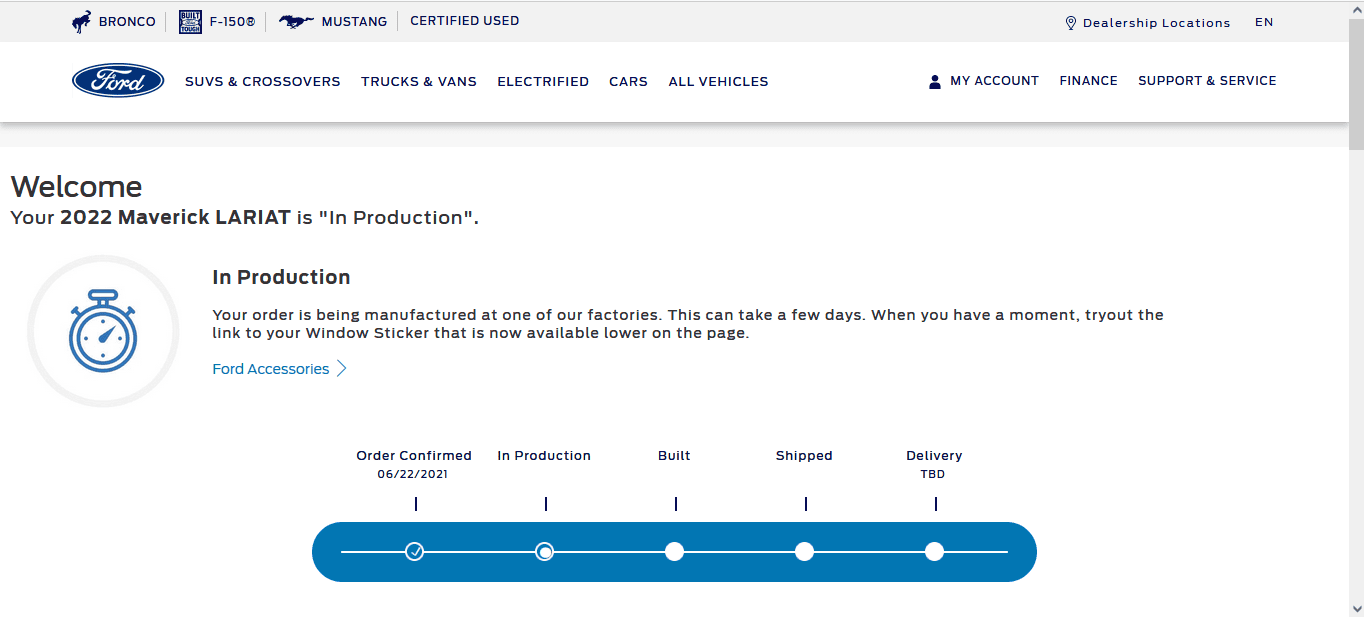Open MY ACCOUNT menu
This screenshot has width=1364, height=617.
[x=994, y=81]
